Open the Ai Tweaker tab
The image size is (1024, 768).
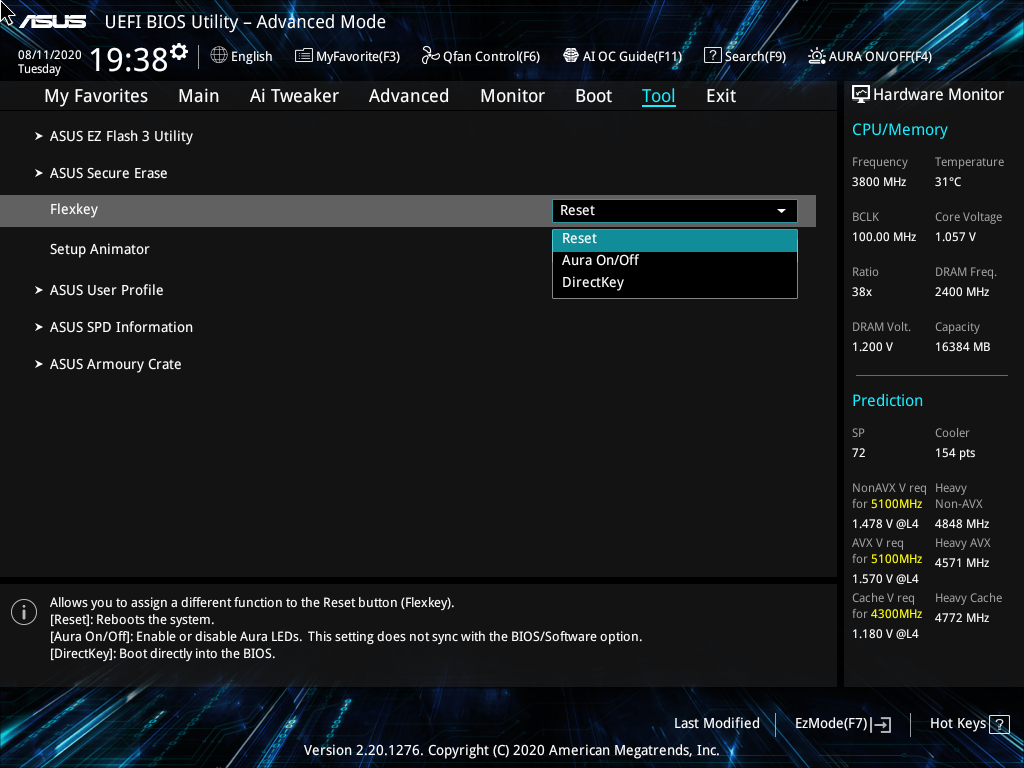tap(294, 96)
